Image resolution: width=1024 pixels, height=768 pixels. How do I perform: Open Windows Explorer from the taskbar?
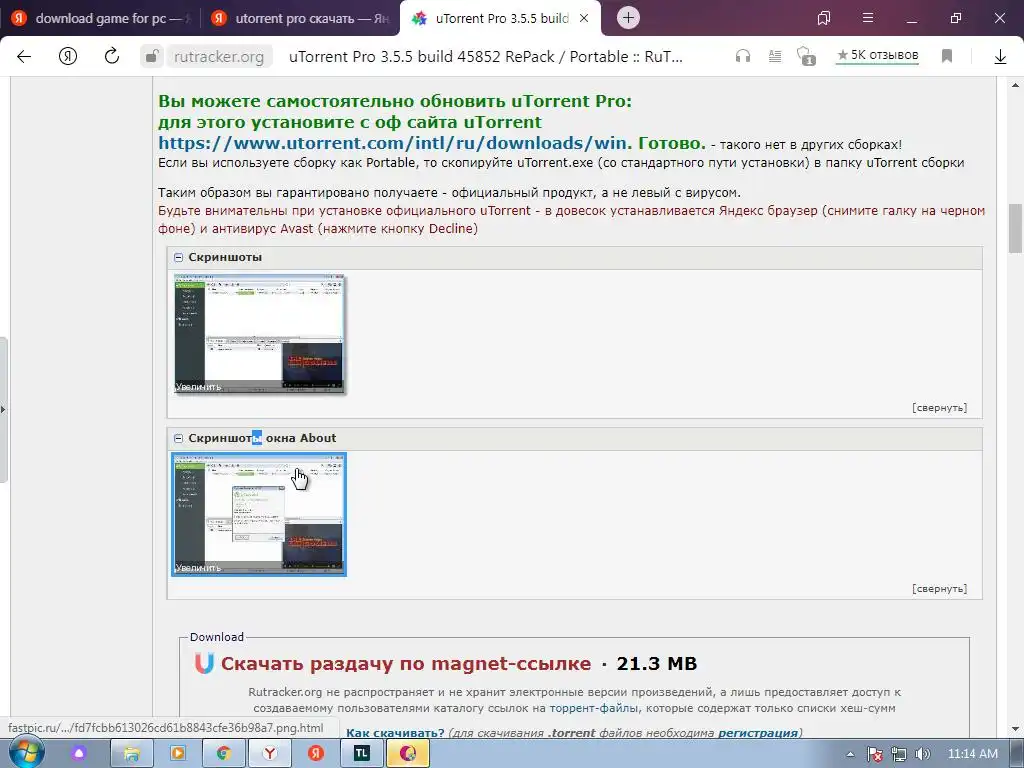point(131,753)
